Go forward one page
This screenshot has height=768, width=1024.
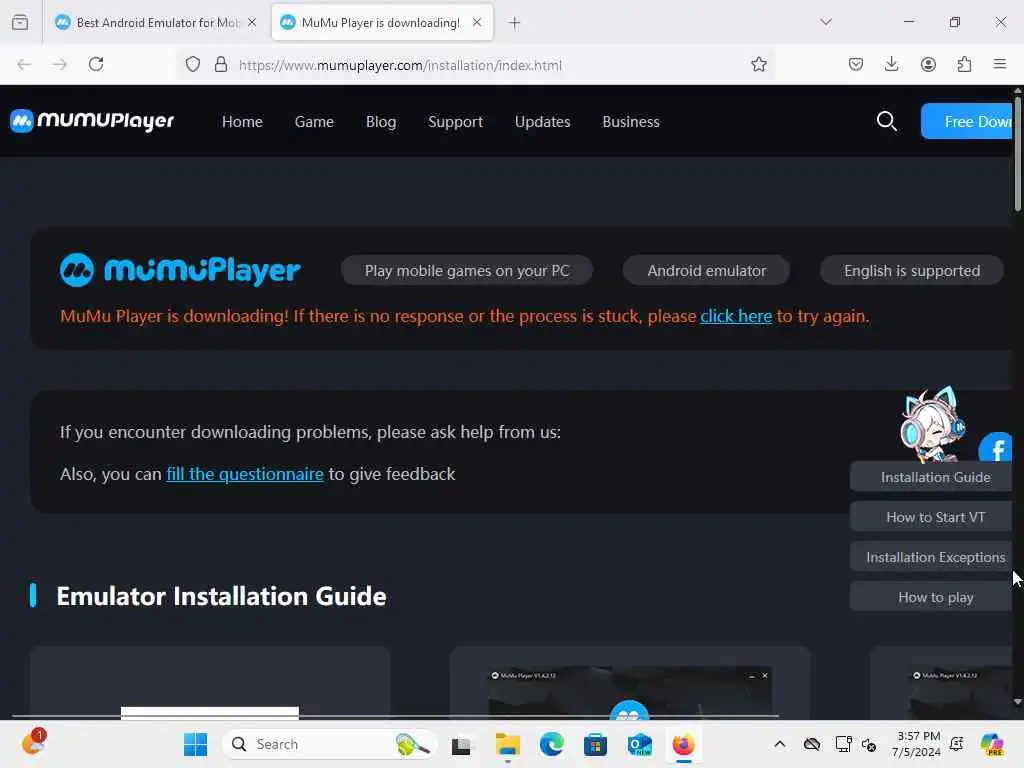click(60, 64)
